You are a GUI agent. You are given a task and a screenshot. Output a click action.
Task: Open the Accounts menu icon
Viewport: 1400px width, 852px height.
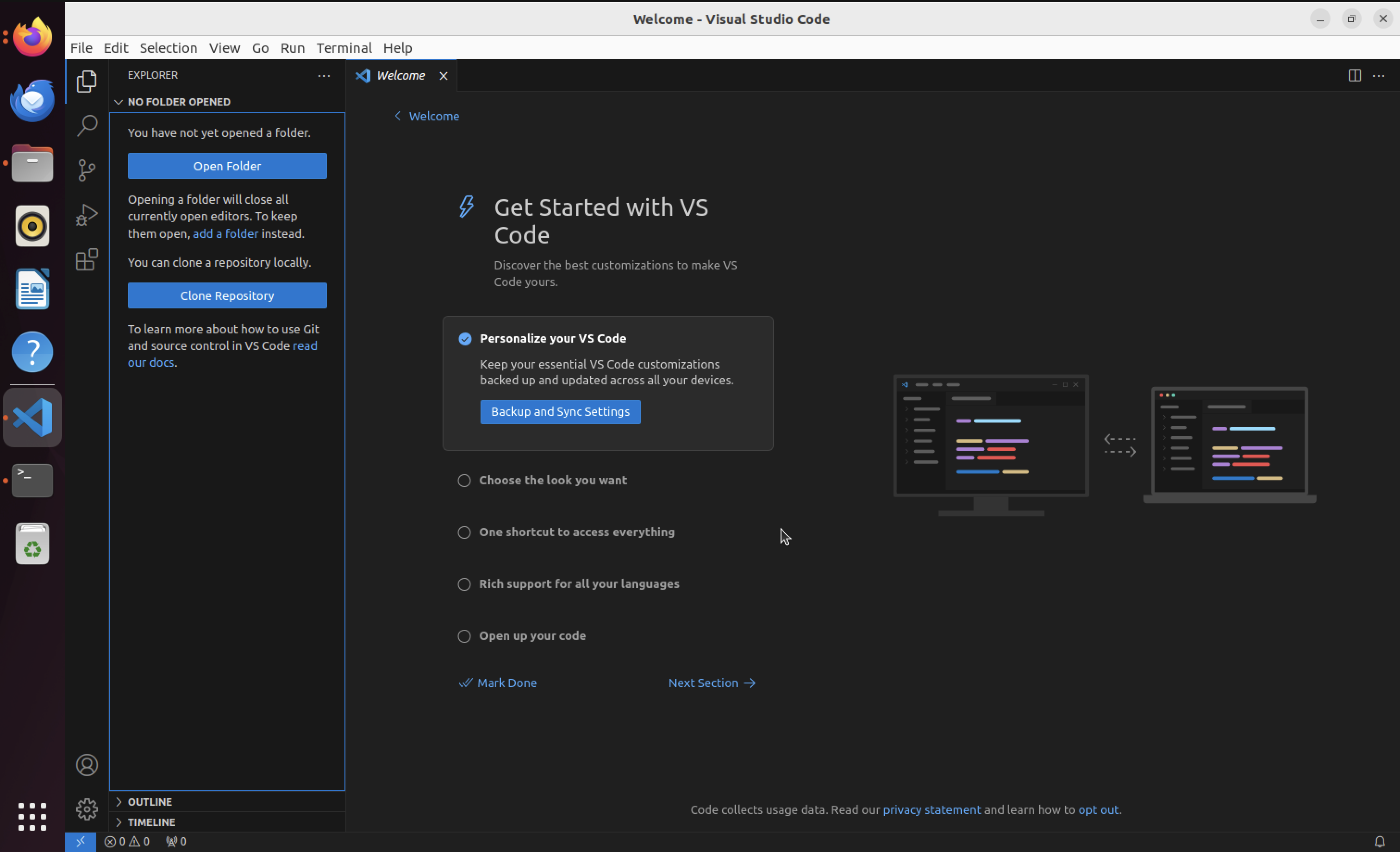click(x=87, y=765)
